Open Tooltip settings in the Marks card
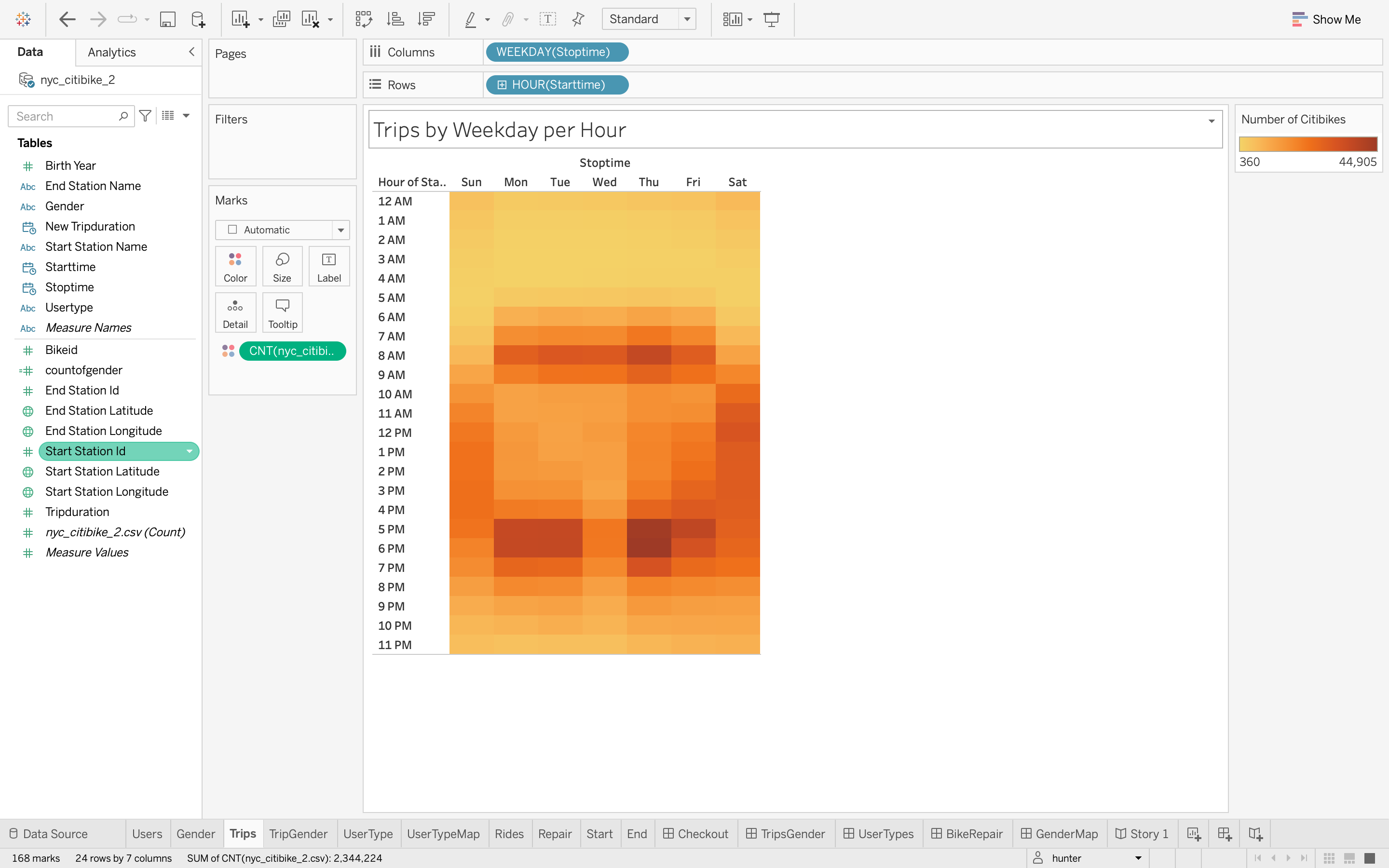The height and width of the screenshot is (868, 1389). [x=282, y=312]
